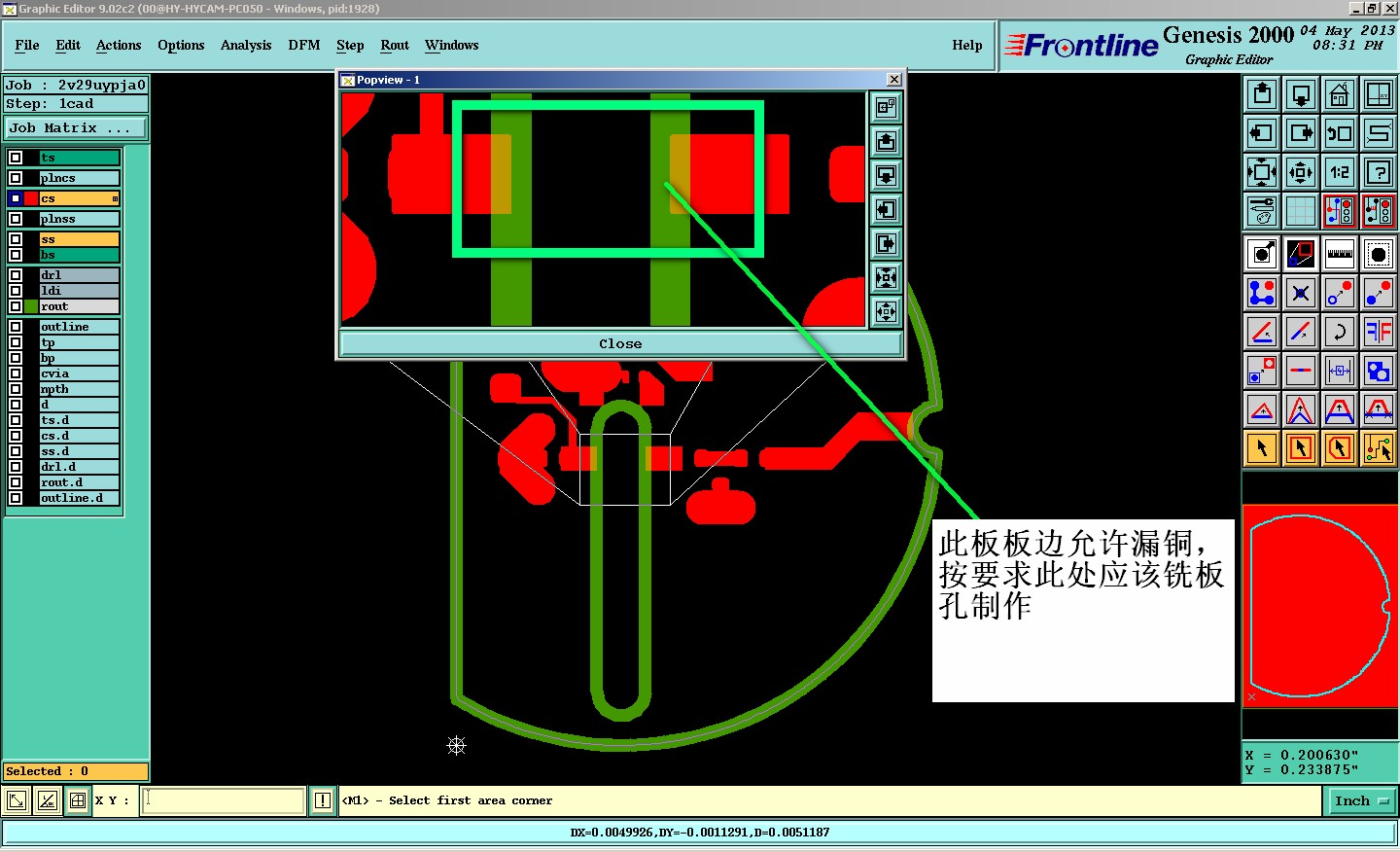Open the Rout menu
Image resolution: width=1400 pixels, height=852 pixels.
(395, 45)
